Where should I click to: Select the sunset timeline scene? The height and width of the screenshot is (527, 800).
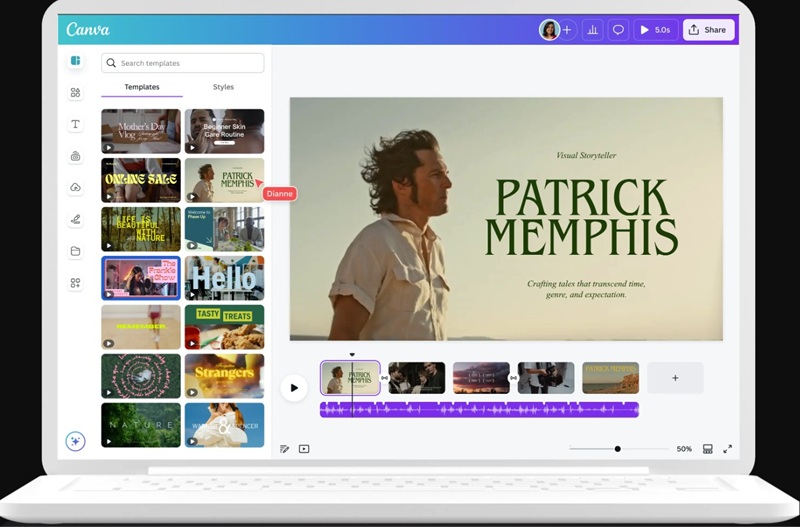[x=481, y=378]
